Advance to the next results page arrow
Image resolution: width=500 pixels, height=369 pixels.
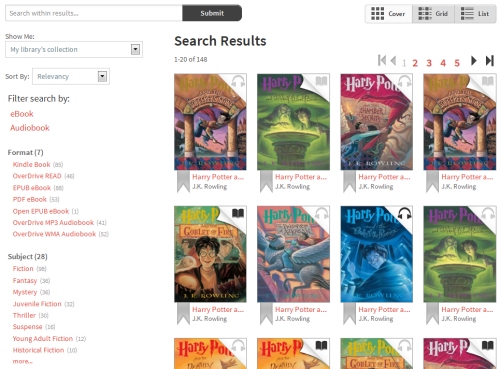point(474,61)
